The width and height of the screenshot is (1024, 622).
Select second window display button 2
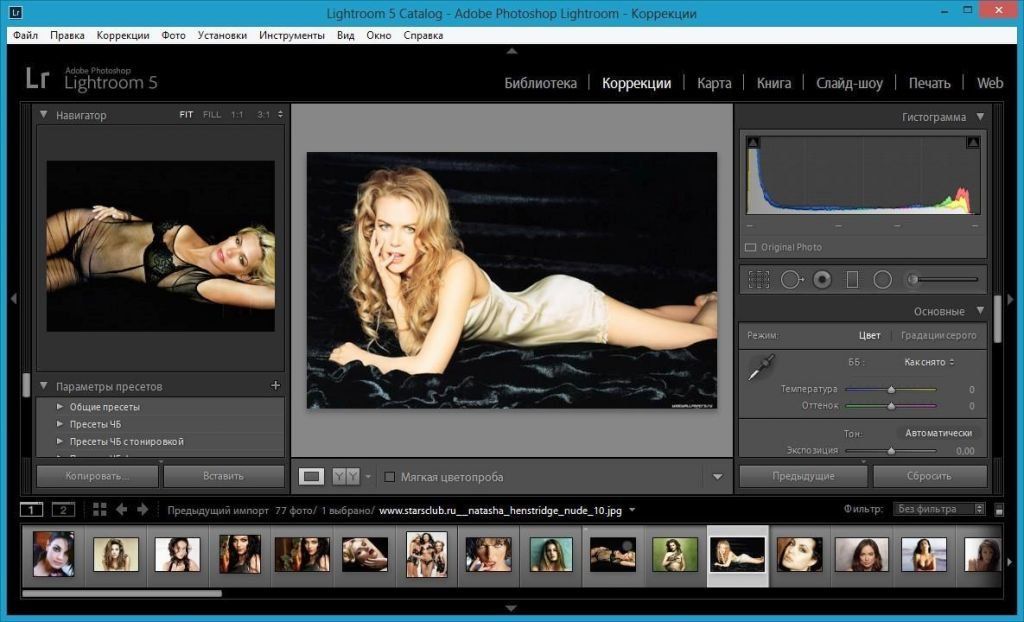point(63,510)
